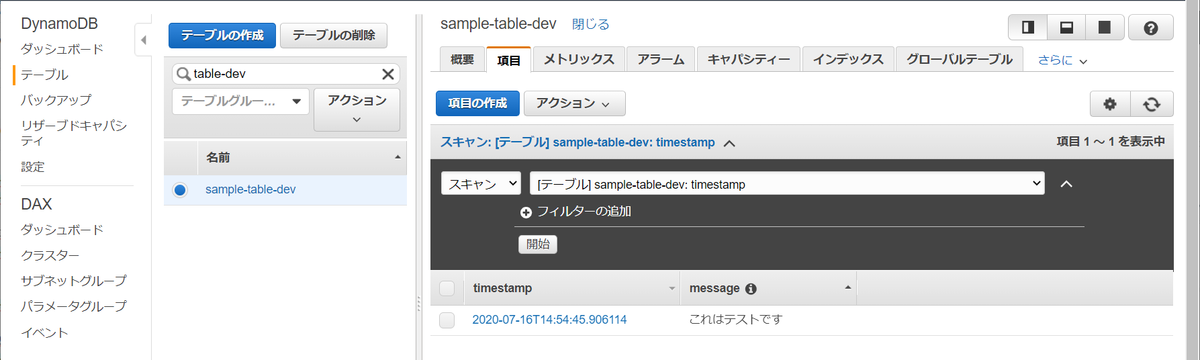1200x360 pixels.
Task: Open the インデックス tab
Action: tap(848, 60)
